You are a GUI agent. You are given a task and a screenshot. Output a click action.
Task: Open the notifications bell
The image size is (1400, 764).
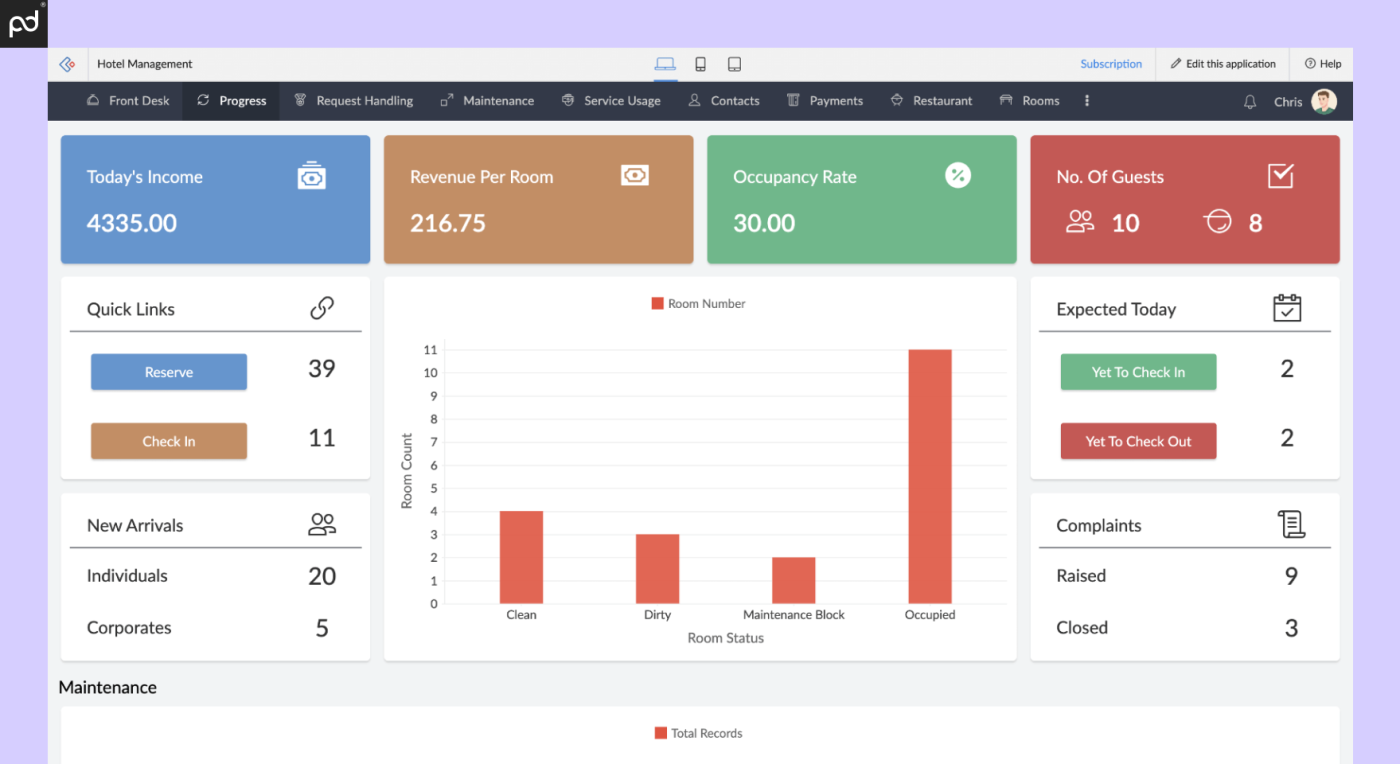coord(1249,100)
